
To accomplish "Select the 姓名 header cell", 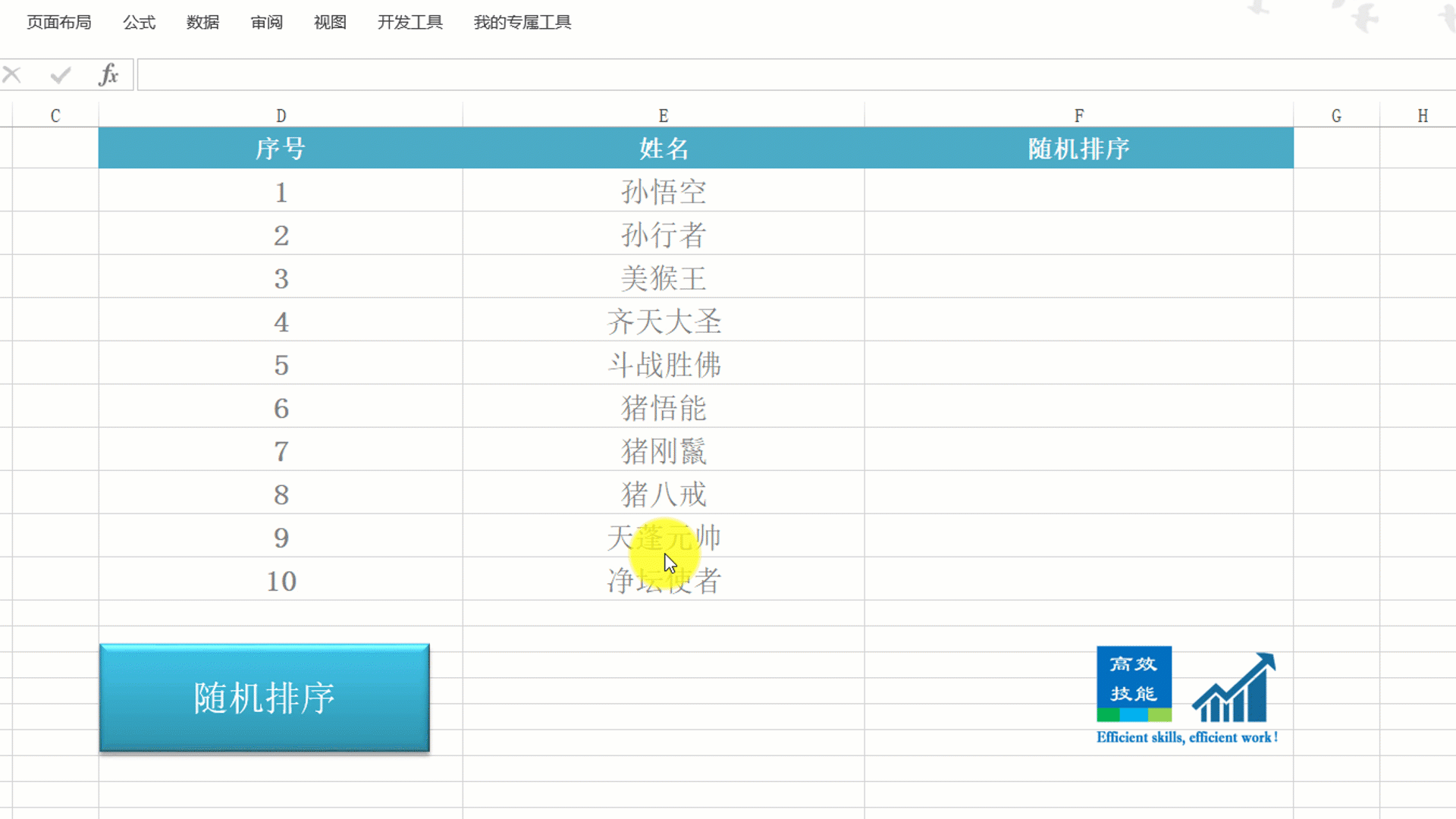I will pos(664,148).
